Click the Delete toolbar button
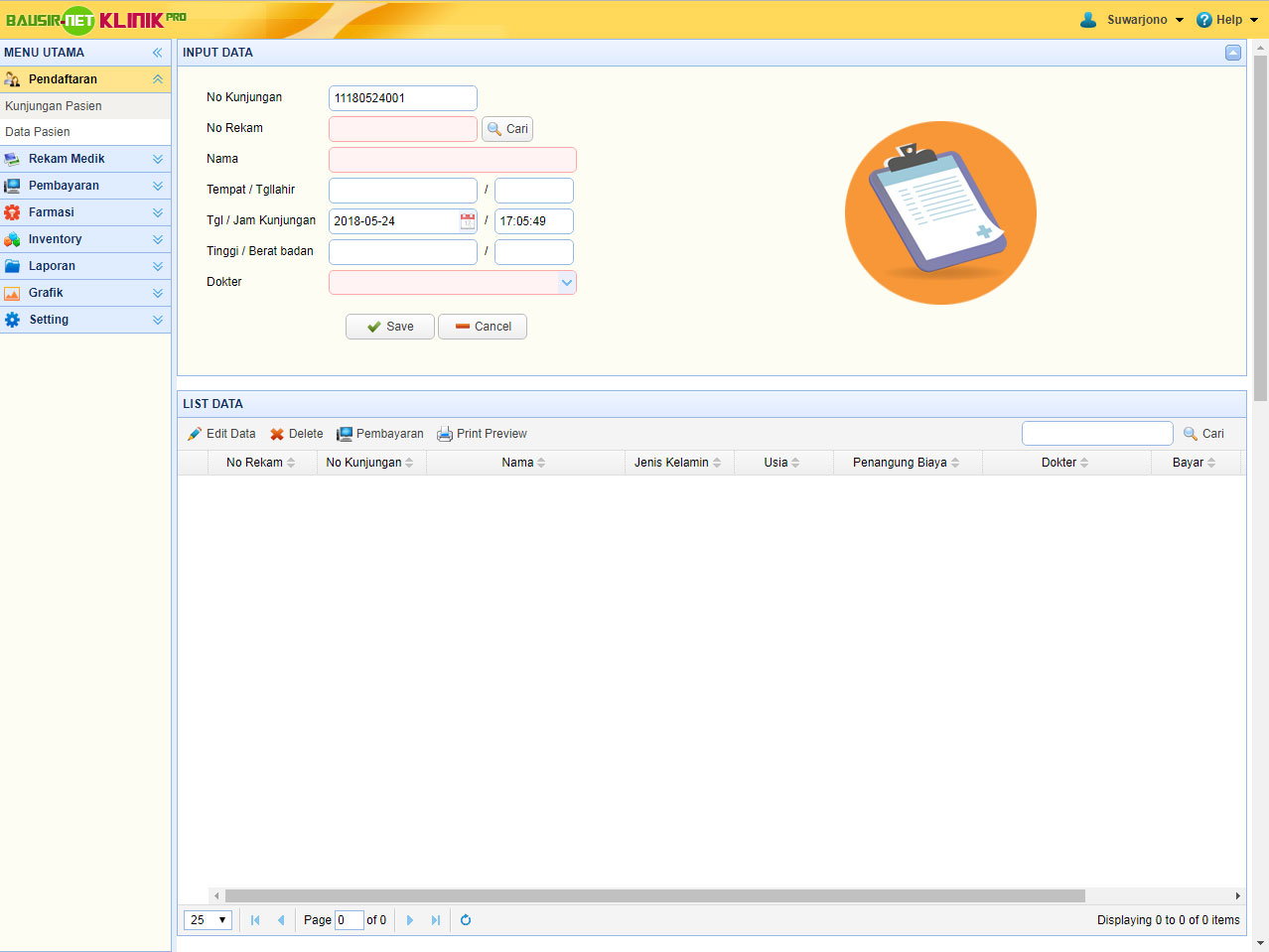 pyautogui.click(x=297, y=434)
